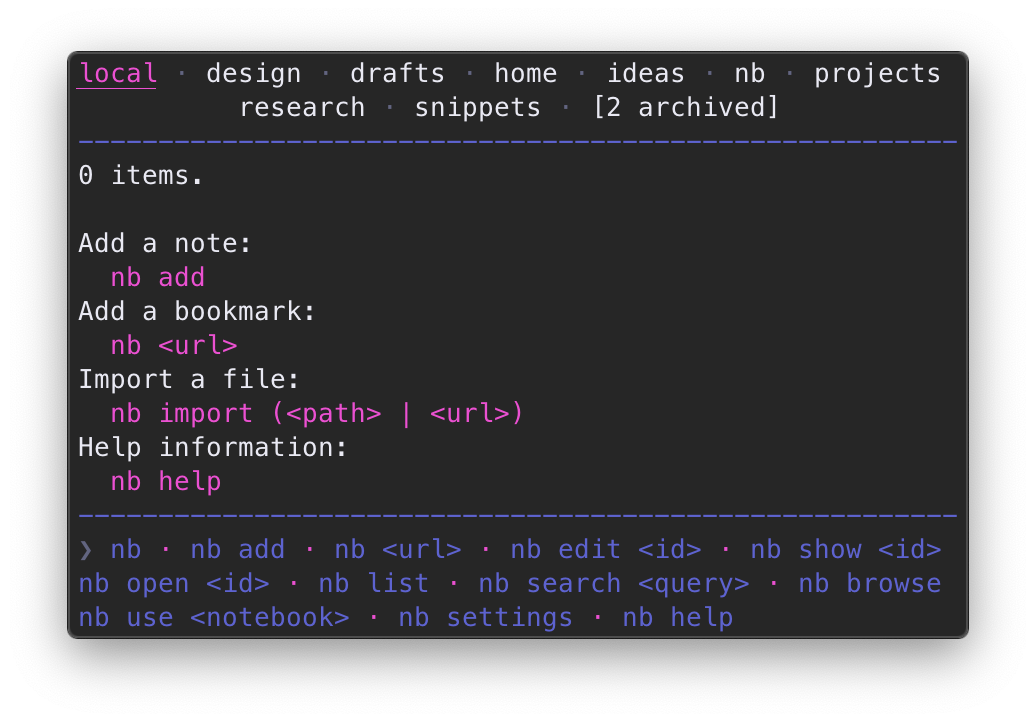The width and height of the screenshot is (1036, 722).
Task: Select the local notebook
Action: 117,72
